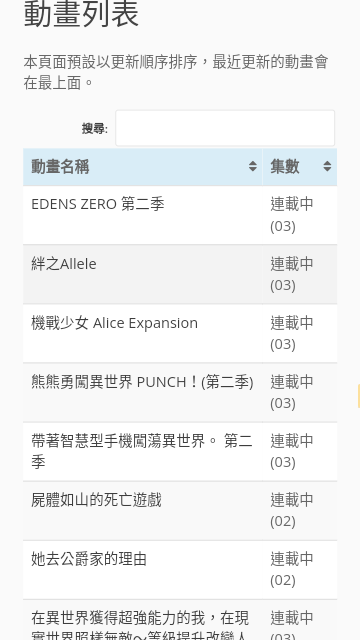This screenshot has width=360, height=640.
Task: Click the yellow scroll marker at right edge
Action: click(358, 396)
